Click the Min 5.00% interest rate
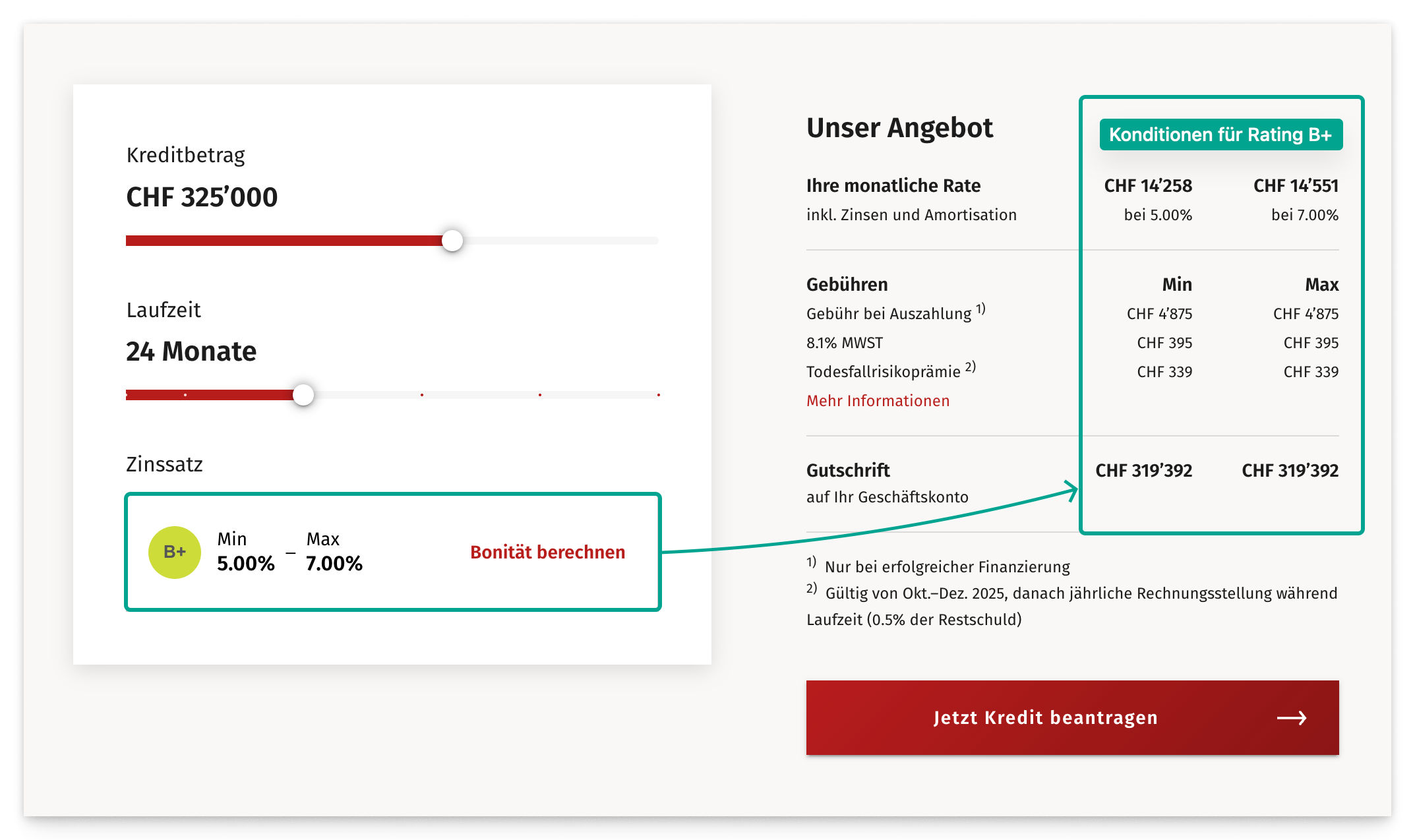 coord(245,563)
